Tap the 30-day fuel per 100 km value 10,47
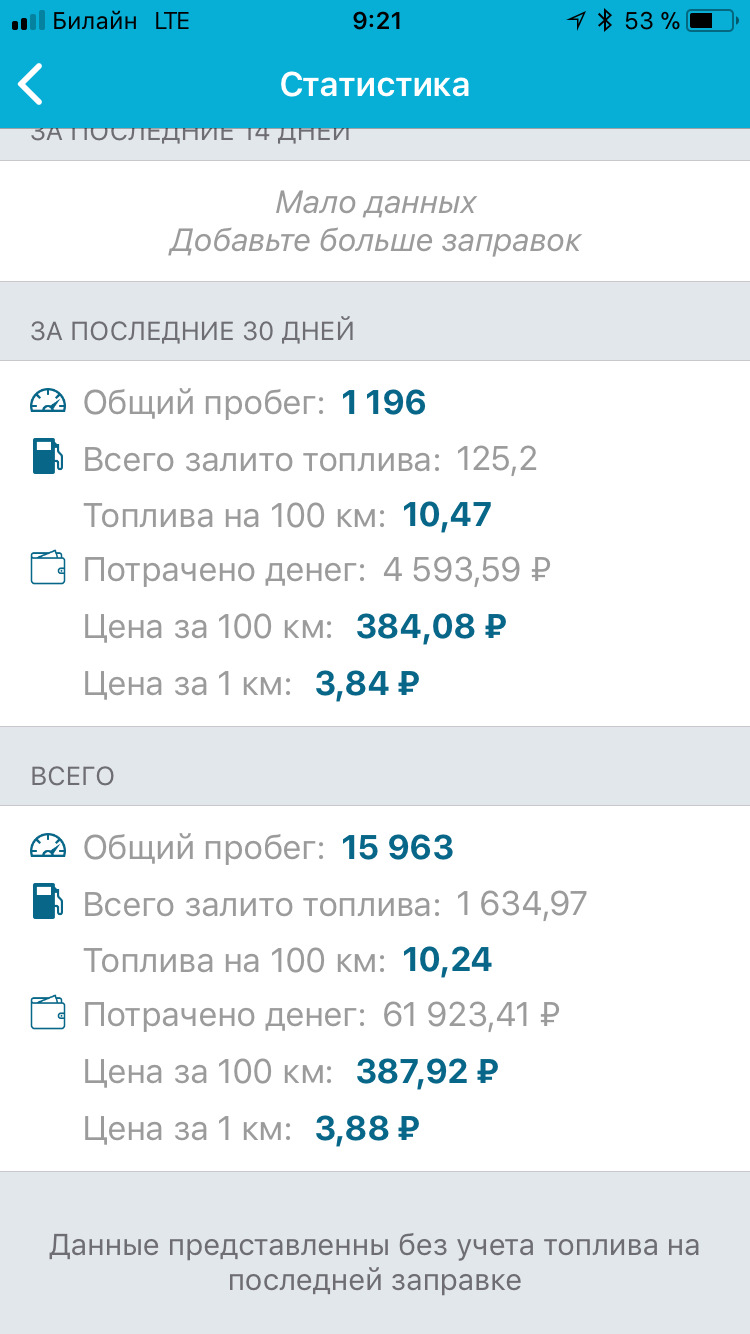 (x=447, y=515)
